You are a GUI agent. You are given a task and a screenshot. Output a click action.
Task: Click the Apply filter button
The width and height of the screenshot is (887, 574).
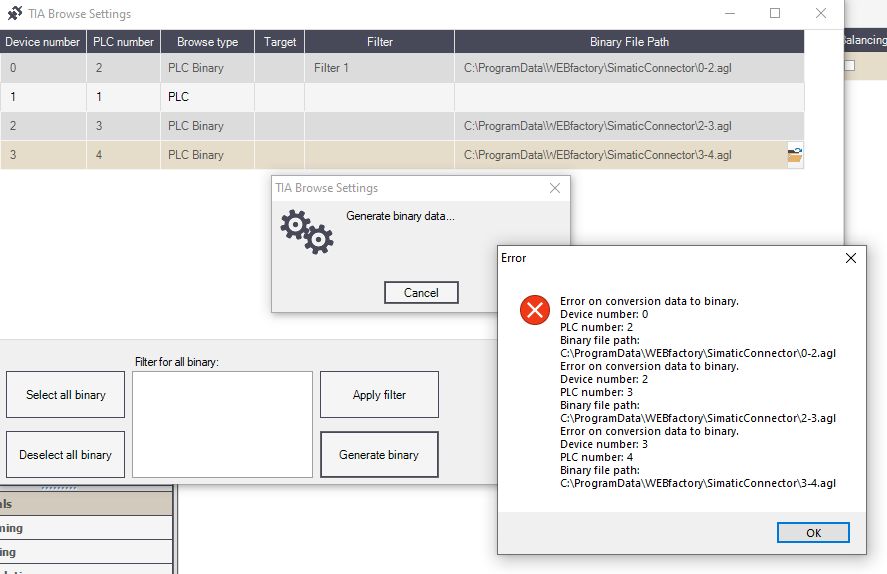[x=379, y=395]
